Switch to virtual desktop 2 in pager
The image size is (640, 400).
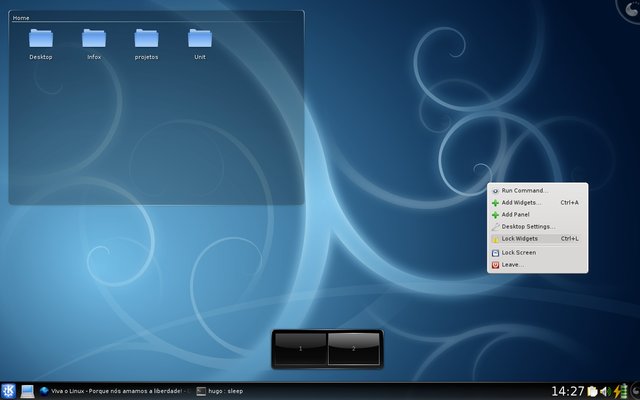click(x=354, y=349)
